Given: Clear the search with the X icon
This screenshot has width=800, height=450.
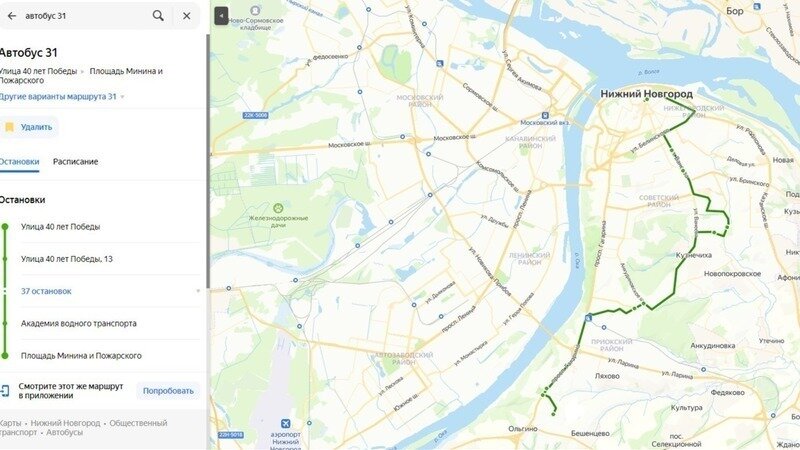Looking at the screenshot, I should pyautogui.click(x=187, y=16).
